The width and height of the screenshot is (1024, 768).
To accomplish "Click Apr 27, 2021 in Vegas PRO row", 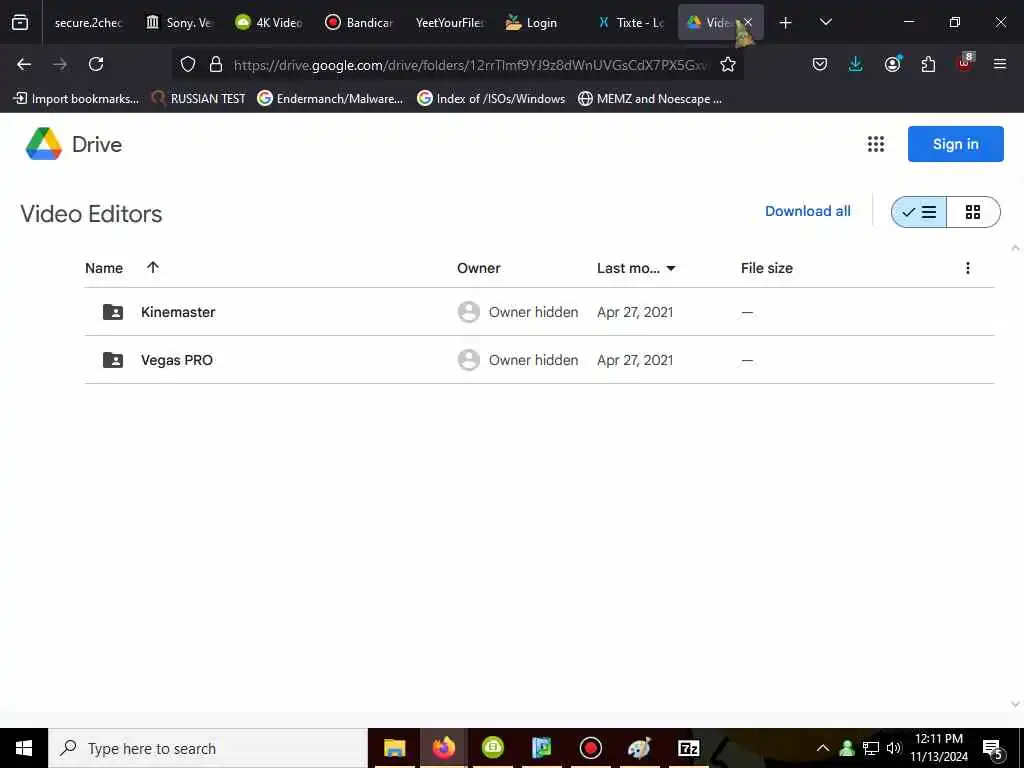I will click(635, 360).
